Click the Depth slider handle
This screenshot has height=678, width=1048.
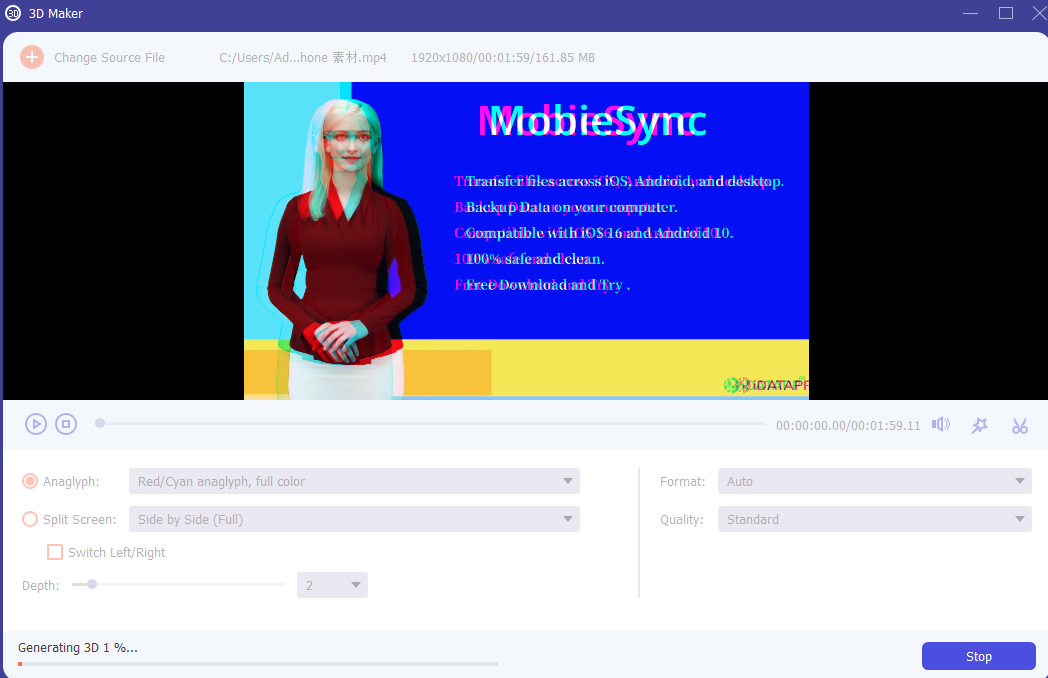coord(92,584)
